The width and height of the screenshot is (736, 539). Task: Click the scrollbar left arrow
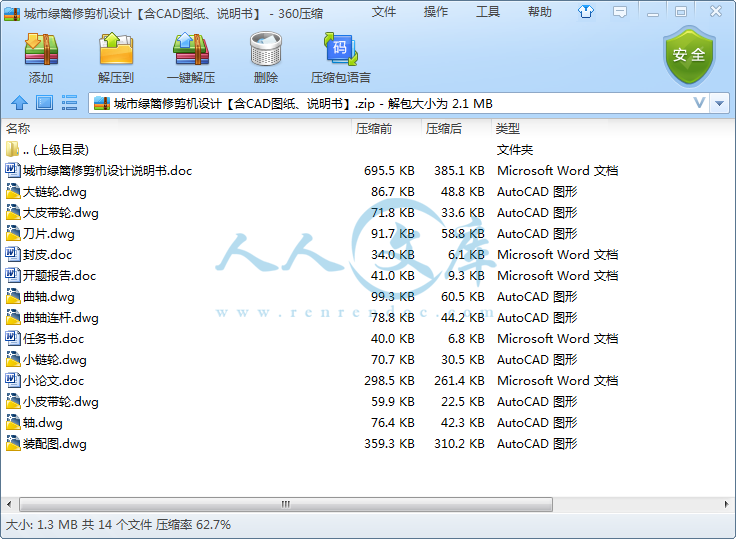coord(9,505)
